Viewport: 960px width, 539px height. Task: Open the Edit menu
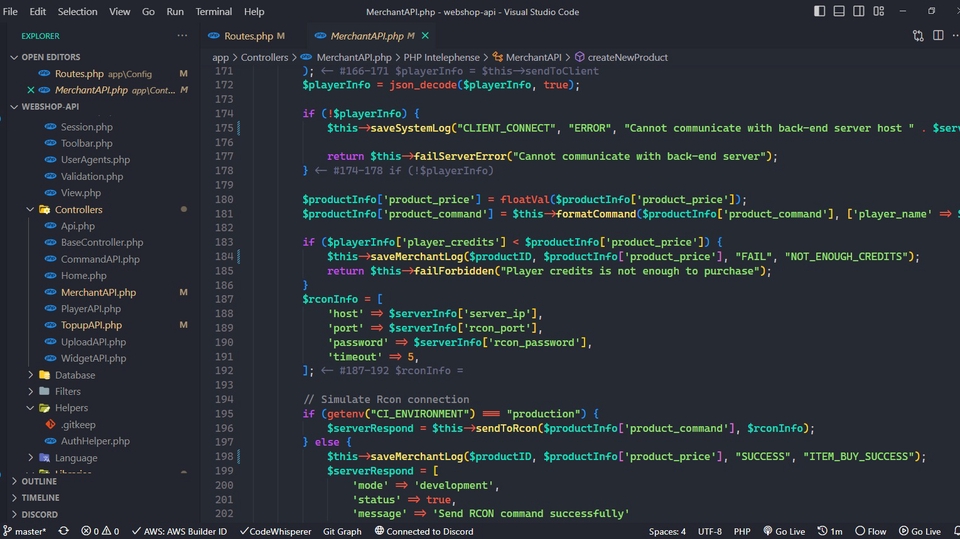coord(37,11)
